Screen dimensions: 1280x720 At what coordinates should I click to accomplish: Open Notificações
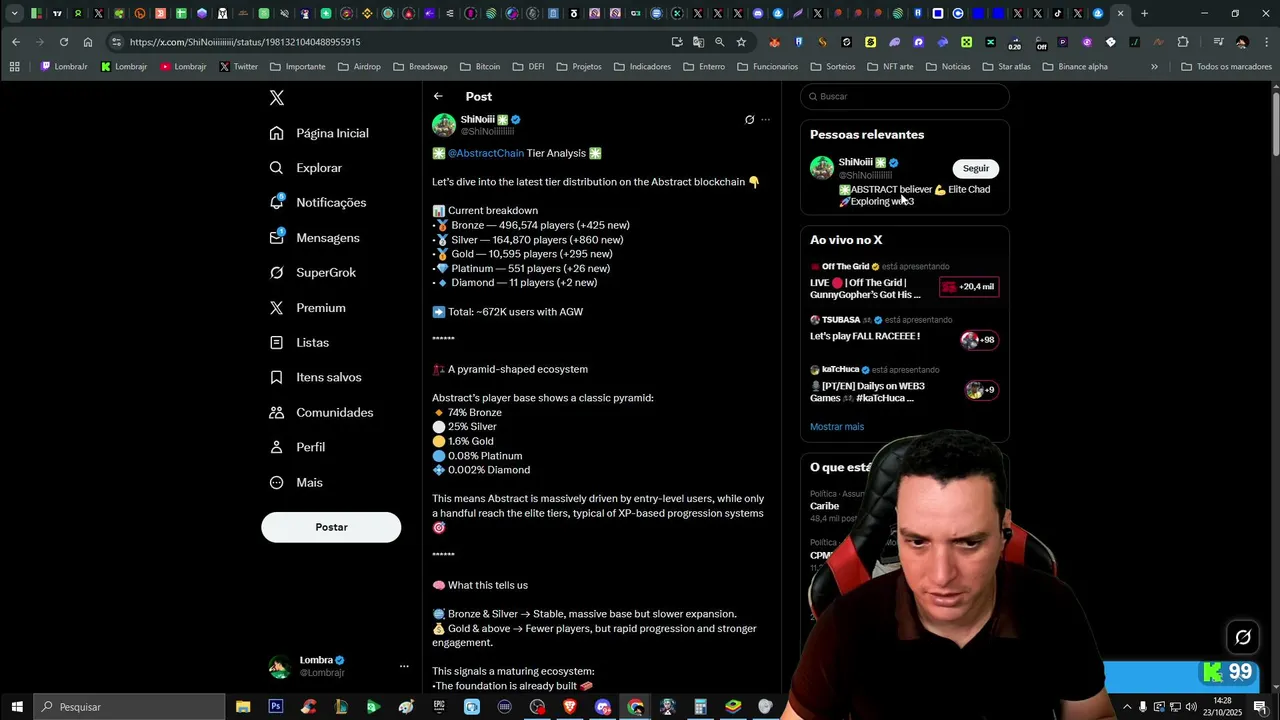click(318, 202)
